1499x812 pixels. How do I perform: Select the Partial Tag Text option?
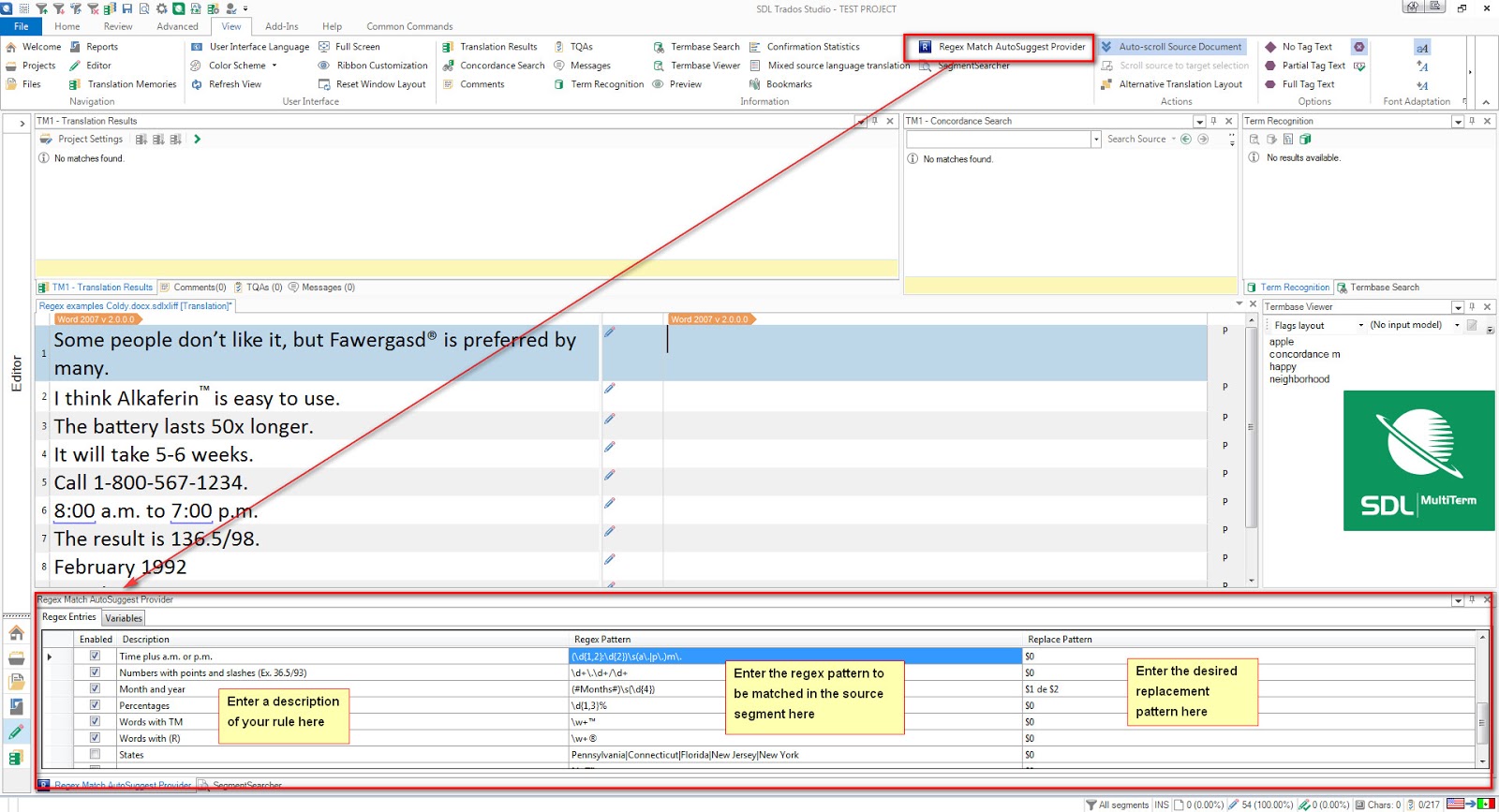tap(1304, 66)
